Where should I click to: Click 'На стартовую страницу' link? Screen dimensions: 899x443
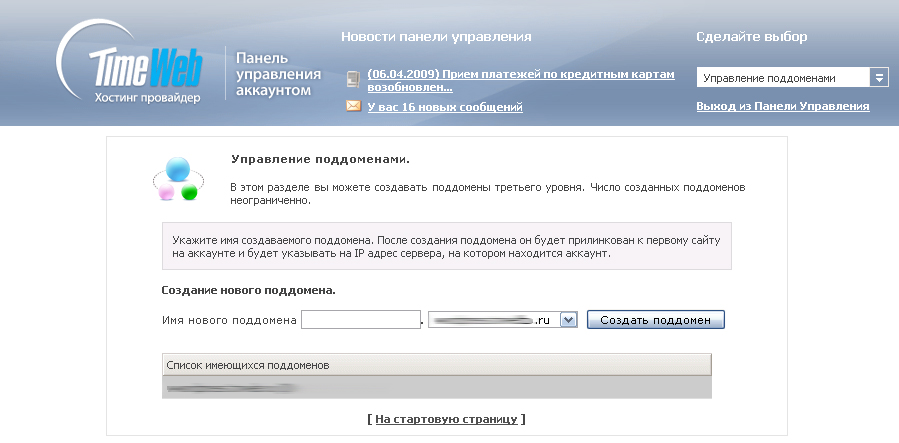[x=446, y=420]
